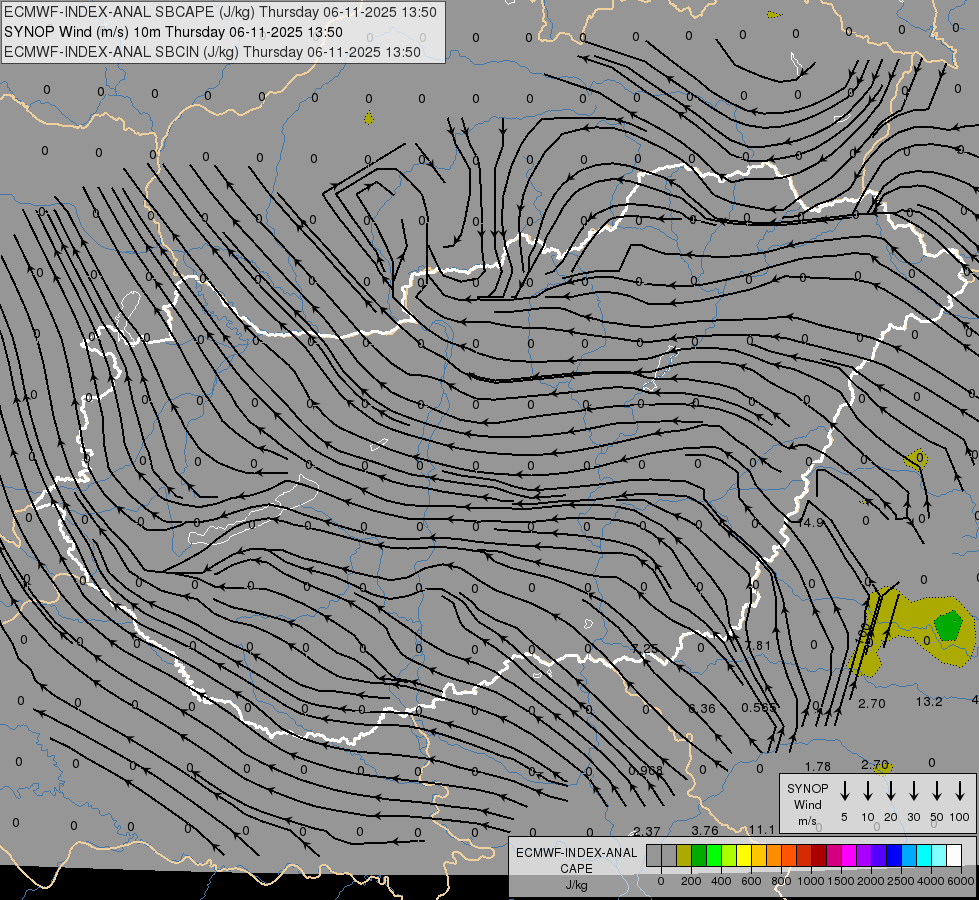Click the 2.37 value on the map
Image resolution: width=979 pixels, height=900 pixels.
tap(646, 831)
